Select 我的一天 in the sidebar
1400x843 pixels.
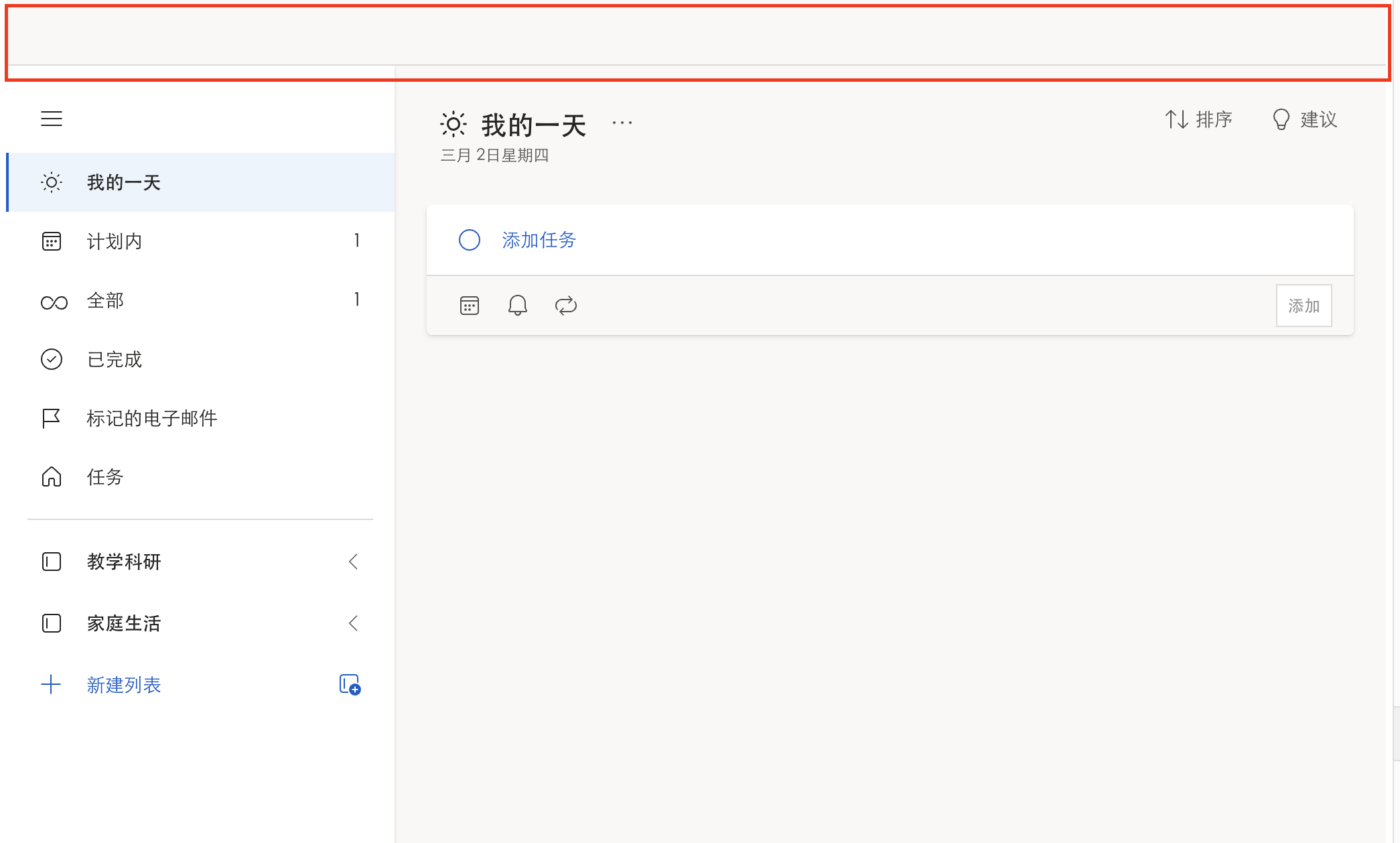[x=124, y=182]
